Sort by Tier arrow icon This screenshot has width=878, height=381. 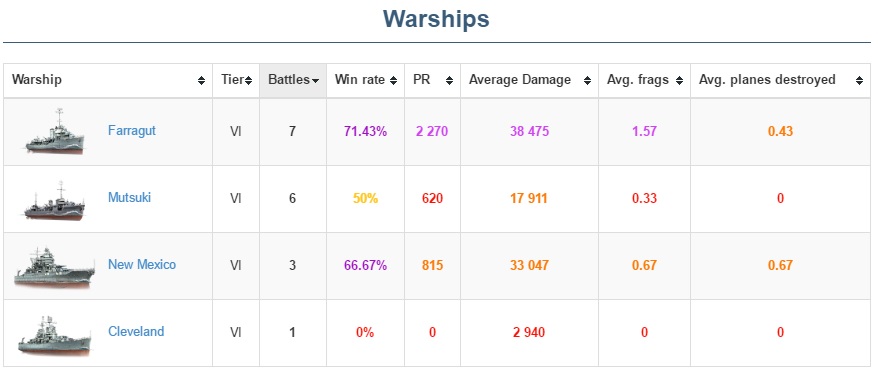point(249,81)
